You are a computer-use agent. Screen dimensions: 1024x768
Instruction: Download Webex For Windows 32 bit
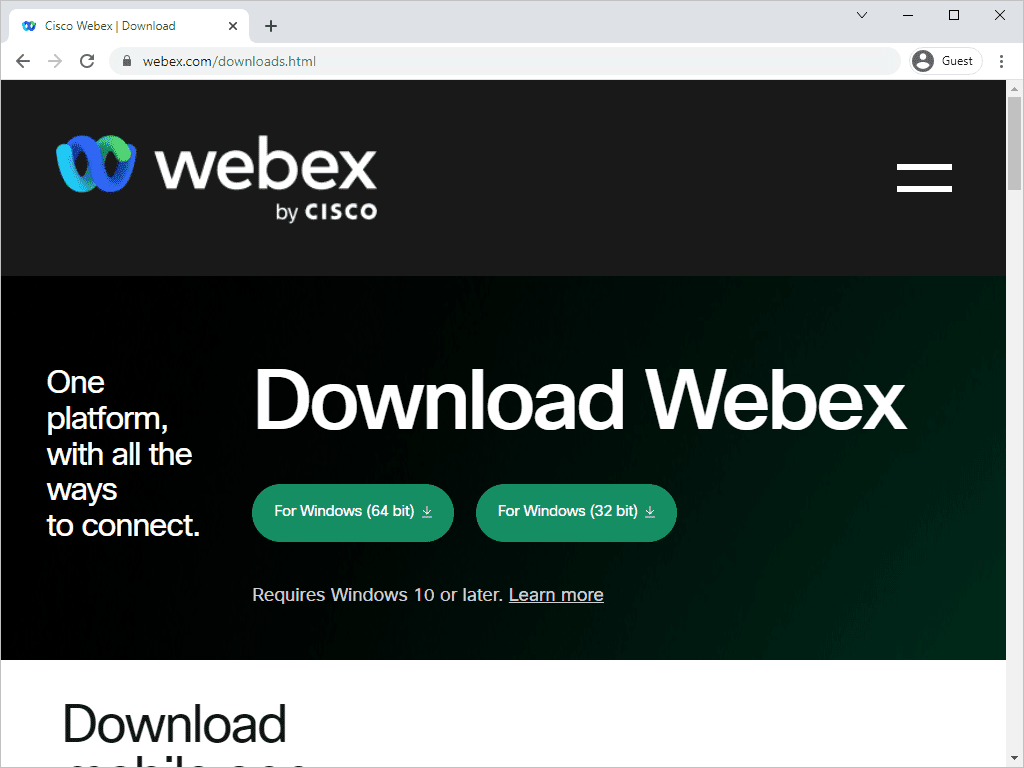(576, 512)
